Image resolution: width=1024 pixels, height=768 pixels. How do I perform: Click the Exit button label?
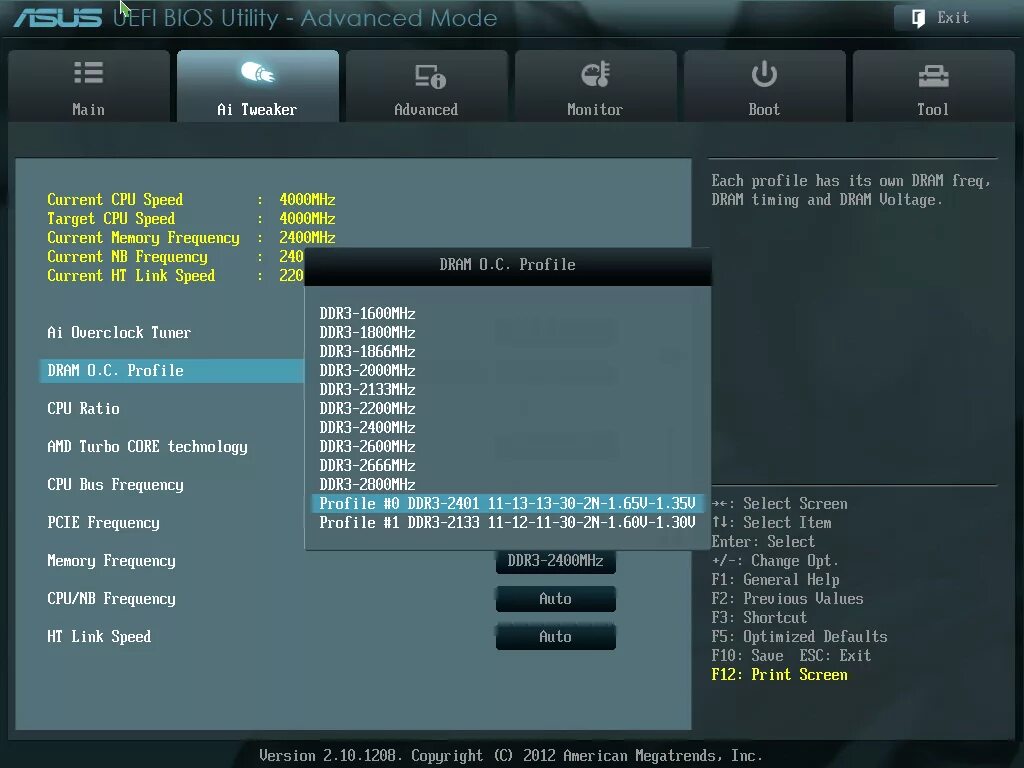953,18
